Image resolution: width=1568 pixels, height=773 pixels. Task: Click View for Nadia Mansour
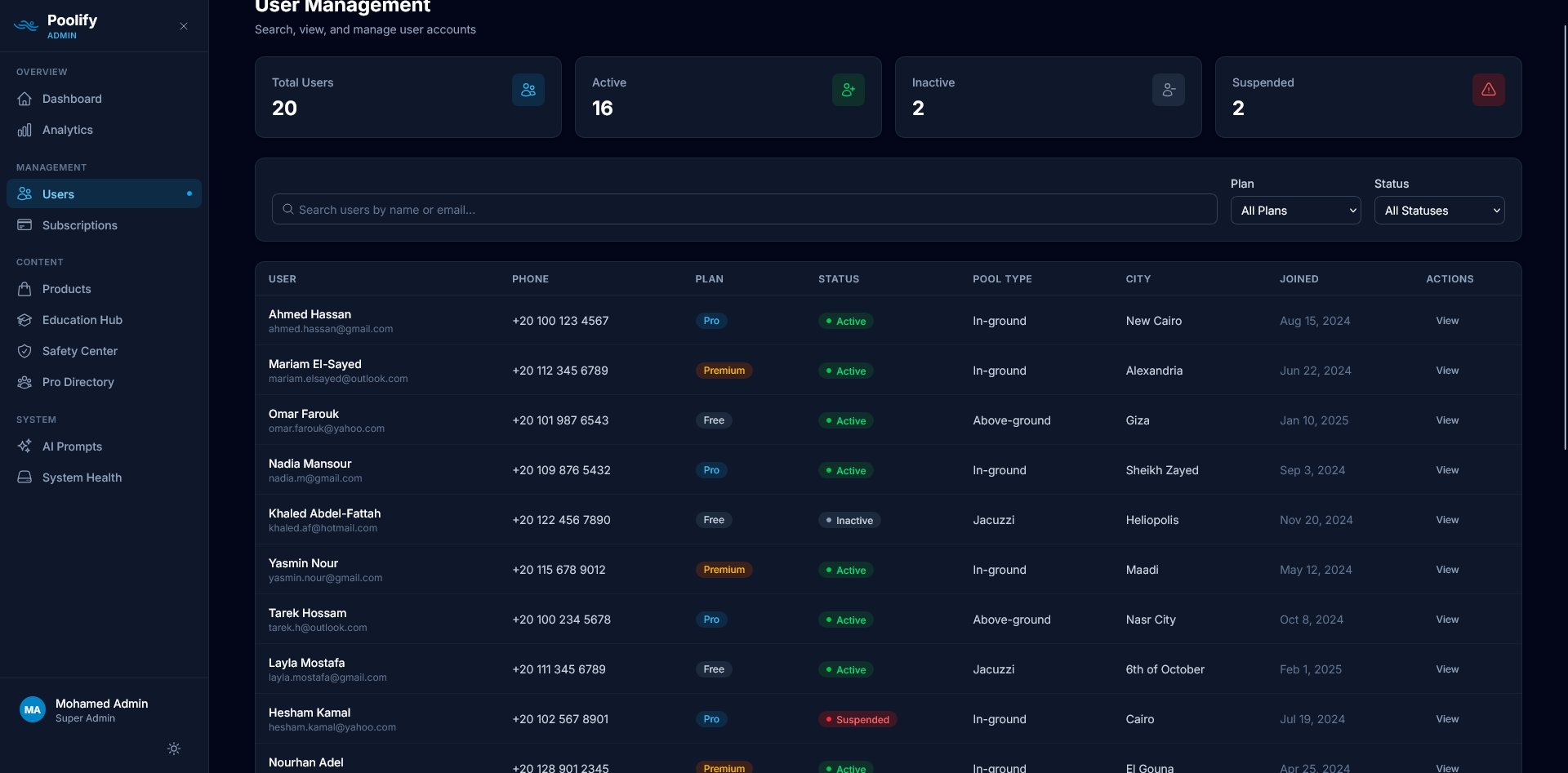tap(1447, 470)
